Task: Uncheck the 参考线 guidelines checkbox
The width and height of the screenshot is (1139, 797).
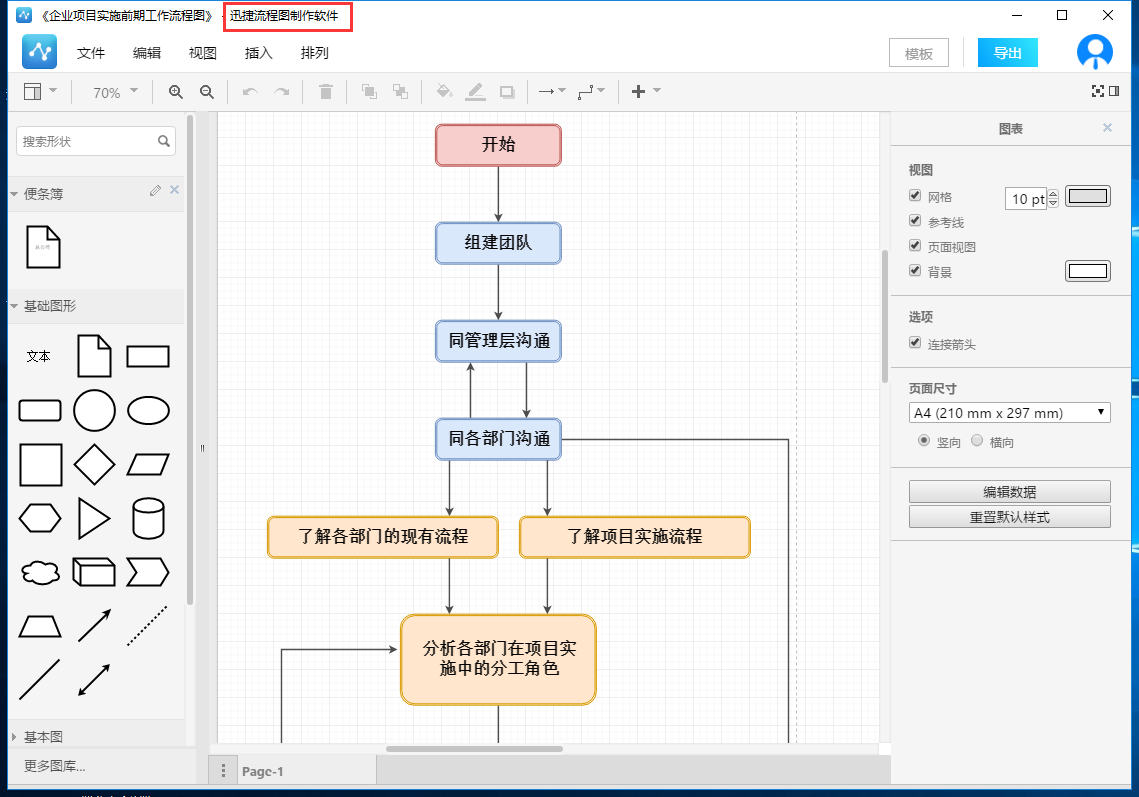Action: point(915,221)
